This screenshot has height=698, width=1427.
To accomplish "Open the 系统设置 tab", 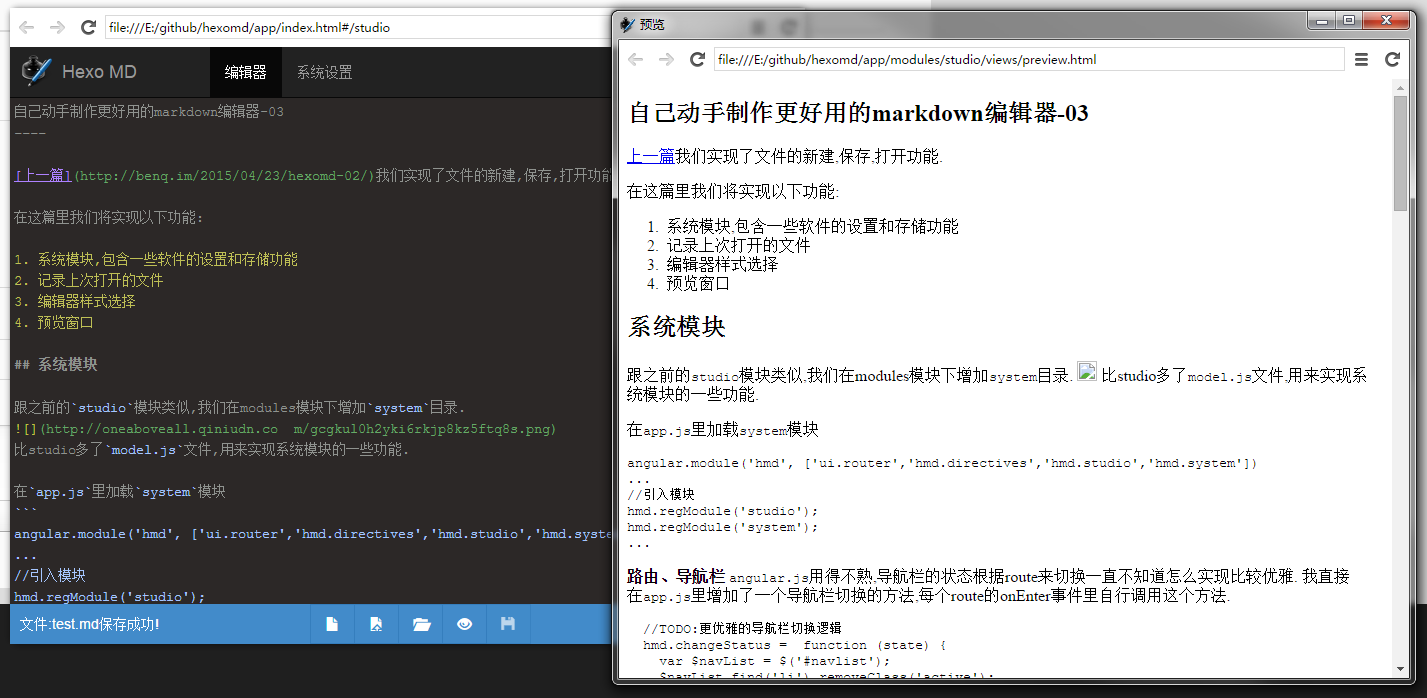I will click(325, 72).
